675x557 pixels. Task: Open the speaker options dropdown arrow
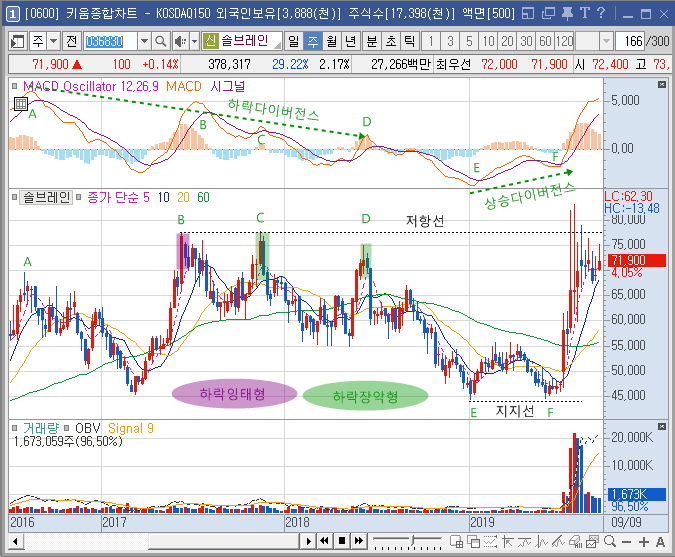(x=194, y=41)
